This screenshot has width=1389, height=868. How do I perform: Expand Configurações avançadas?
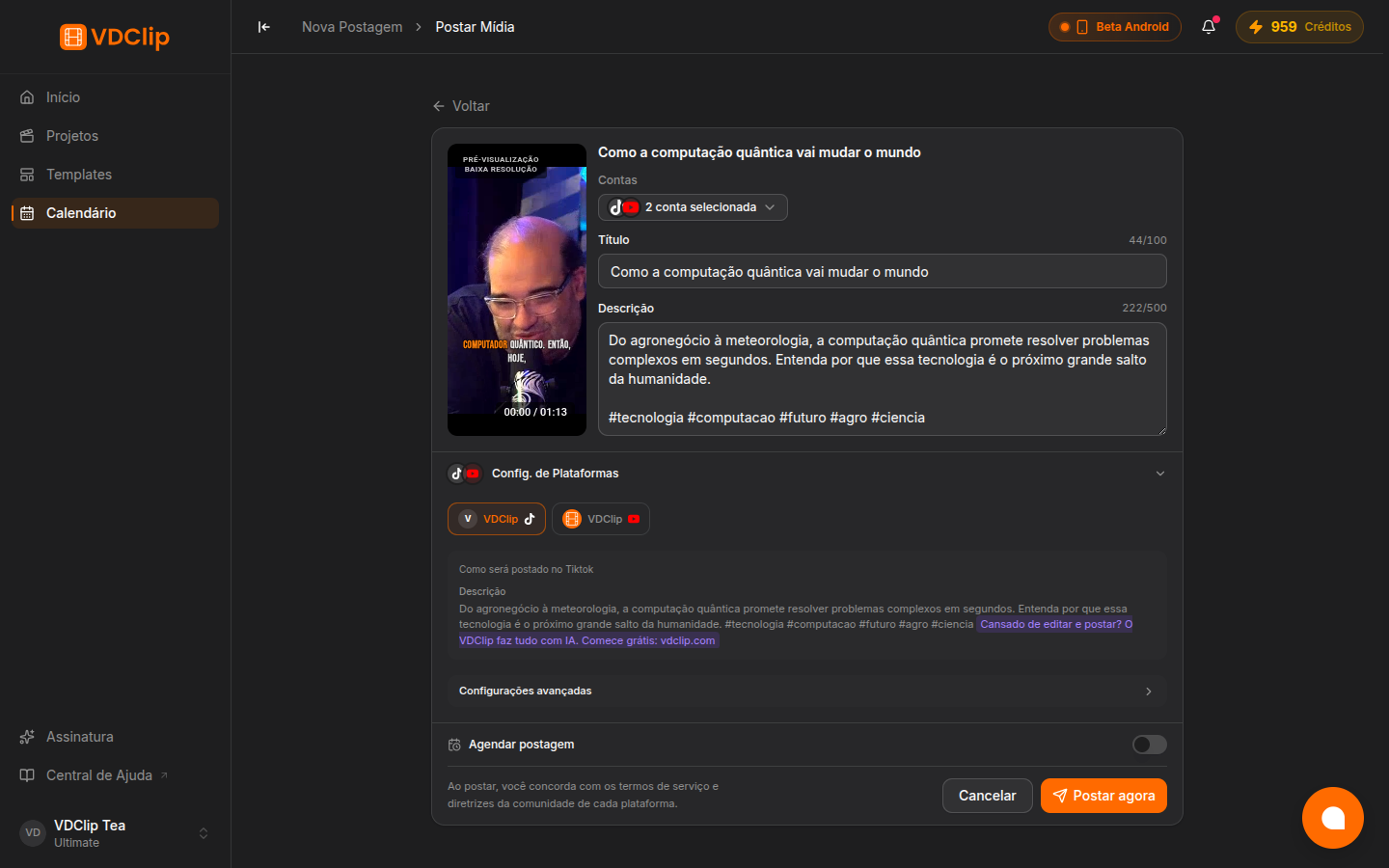tap(806, 692)
